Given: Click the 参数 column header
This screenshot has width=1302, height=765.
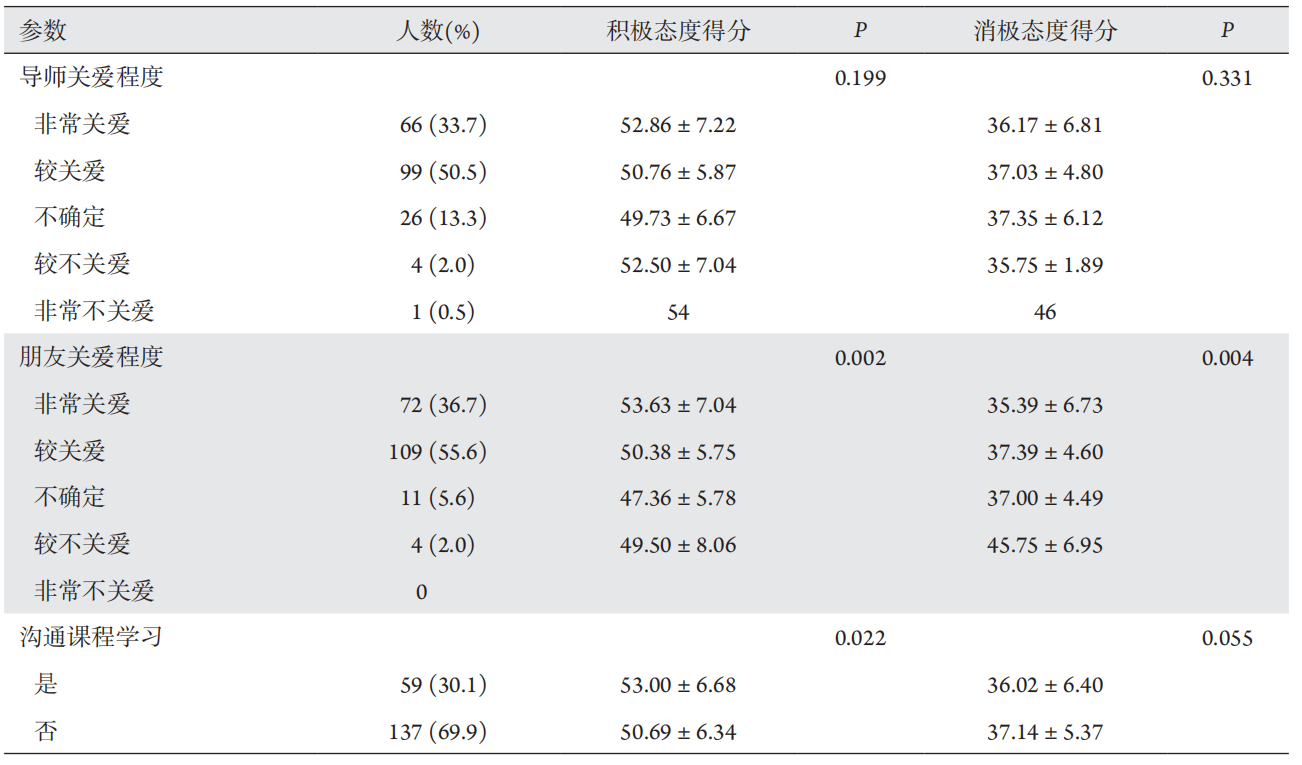Looking at the screenshot, I should pos(43,31).
